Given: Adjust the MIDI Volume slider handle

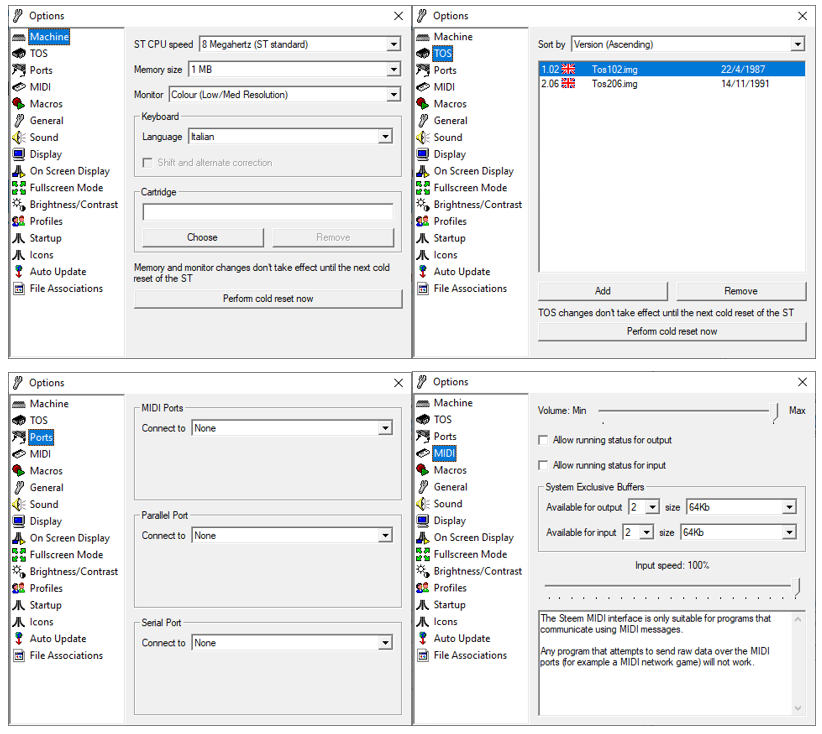Looking at the screenshot, I should click(x=775, y=413).
